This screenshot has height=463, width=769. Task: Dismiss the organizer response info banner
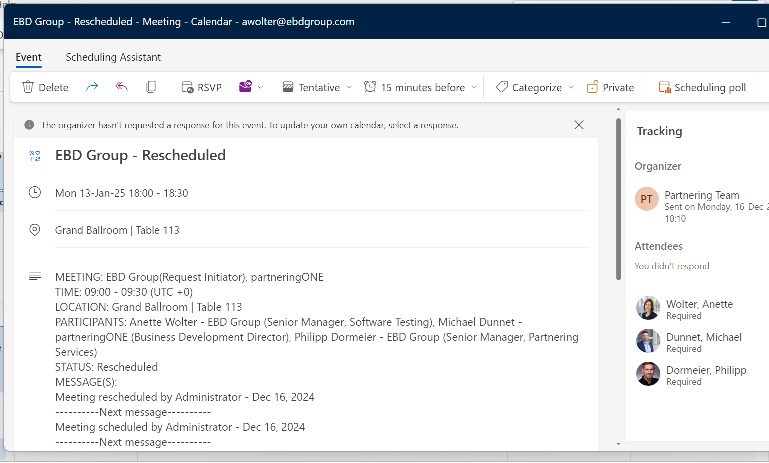pyautogui.click(x=579, y=125)
